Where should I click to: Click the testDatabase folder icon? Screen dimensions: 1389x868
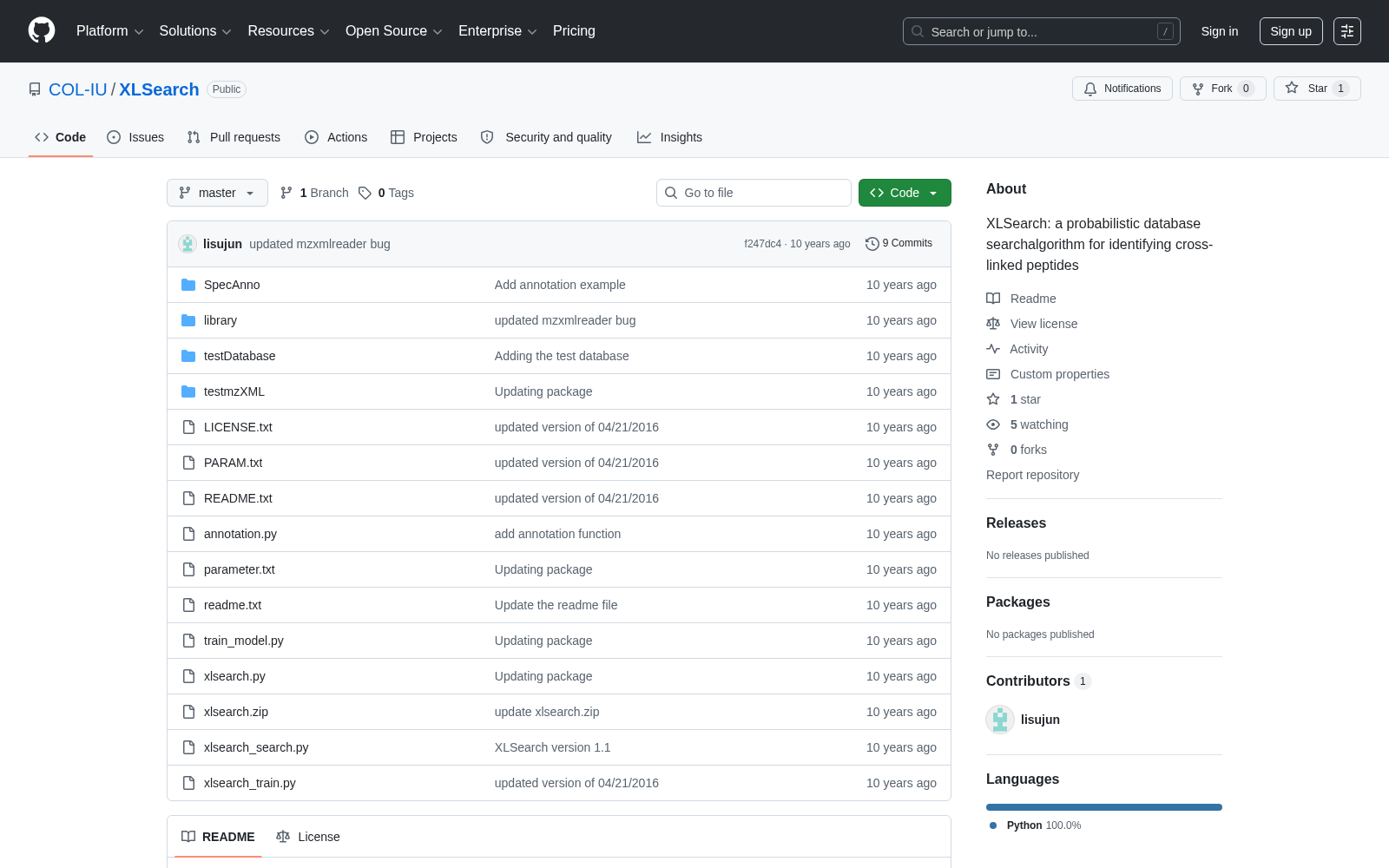(x=188, y=356)
